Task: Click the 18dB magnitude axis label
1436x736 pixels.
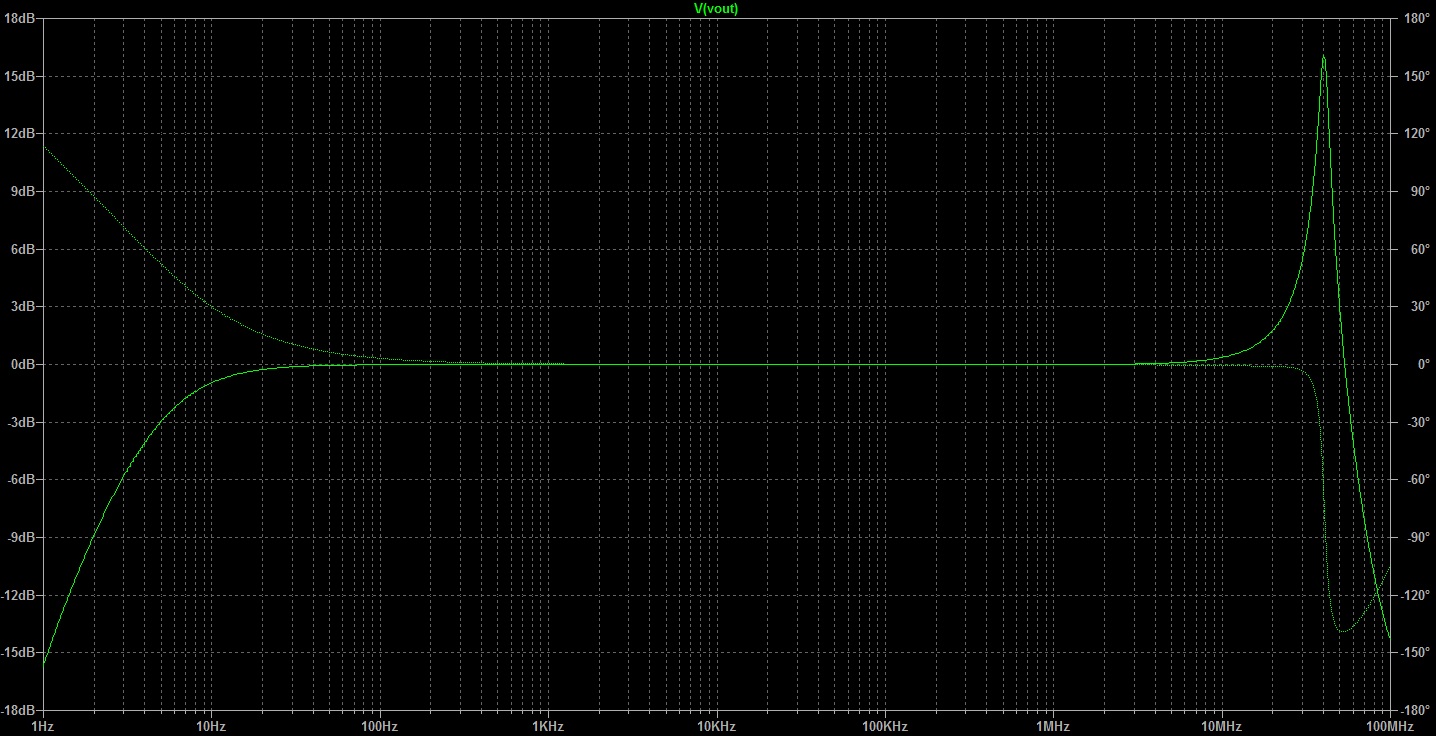Action: [x=21, y=19]
